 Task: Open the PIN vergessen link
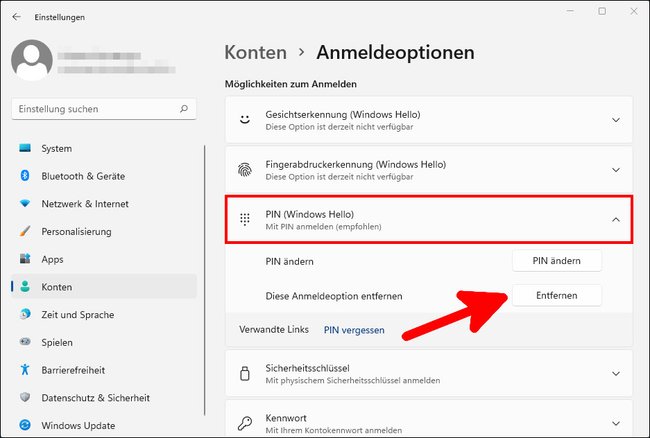coord(354,330)
